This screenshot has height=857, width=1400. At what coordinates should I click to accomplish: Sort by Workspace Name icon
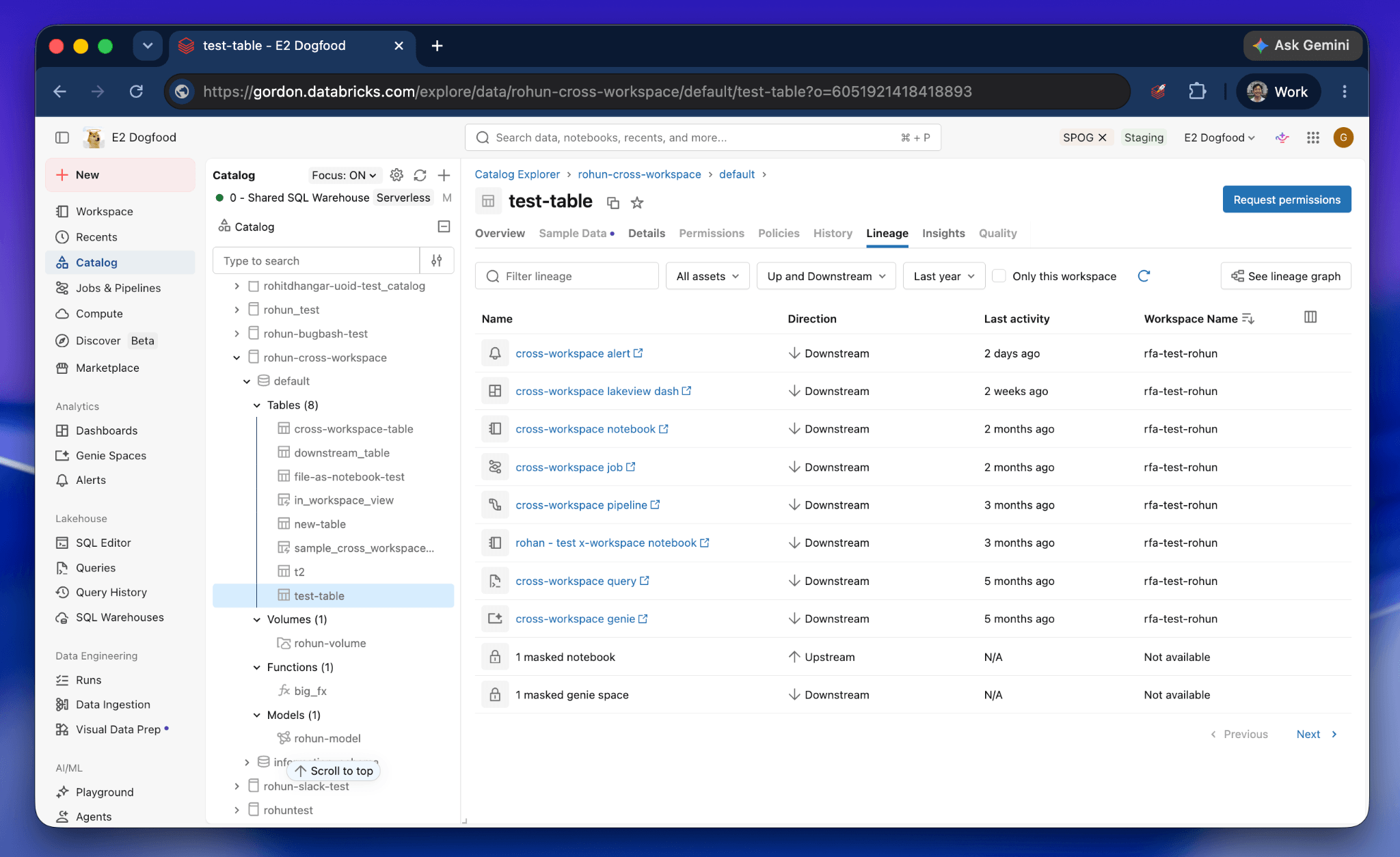pos(1248,318)
